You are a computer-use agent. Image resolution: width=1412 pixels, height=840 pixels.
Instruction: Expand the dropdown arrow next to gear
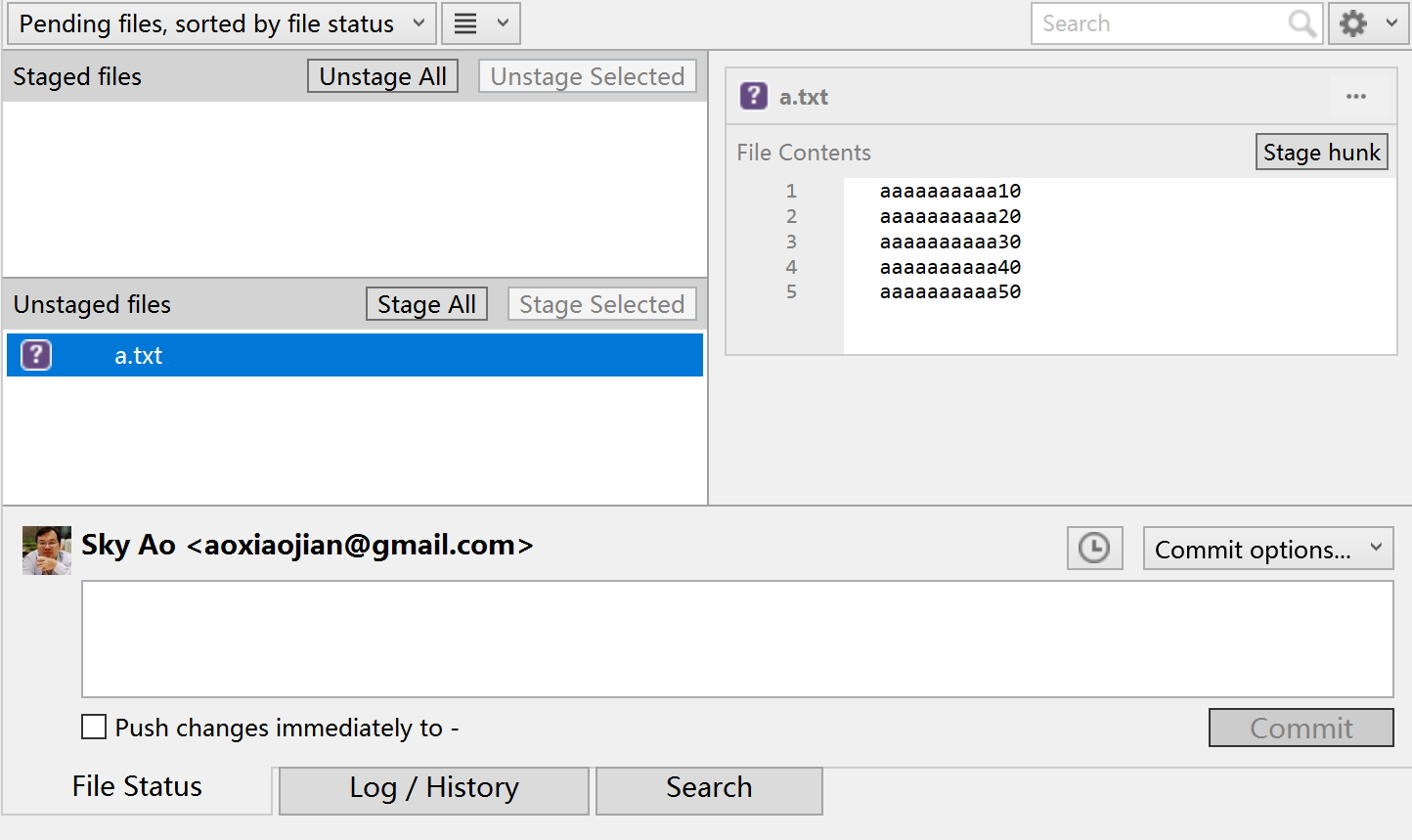click(x=1391, y=23)
